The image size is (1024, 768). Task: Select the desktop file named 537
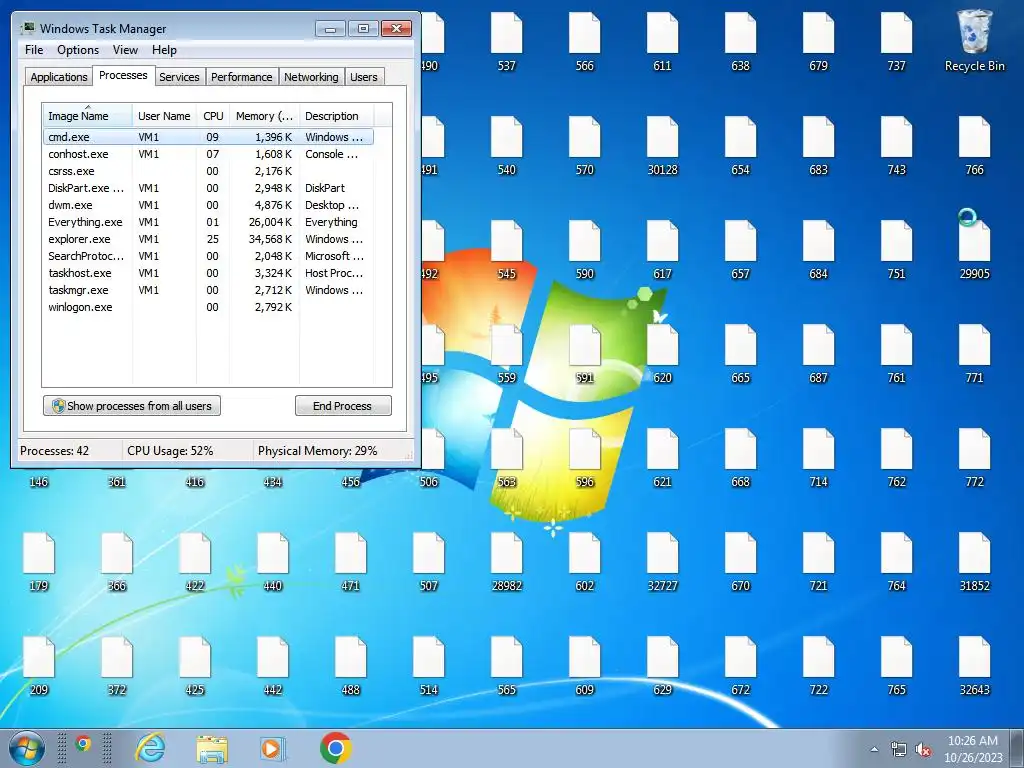506,40
